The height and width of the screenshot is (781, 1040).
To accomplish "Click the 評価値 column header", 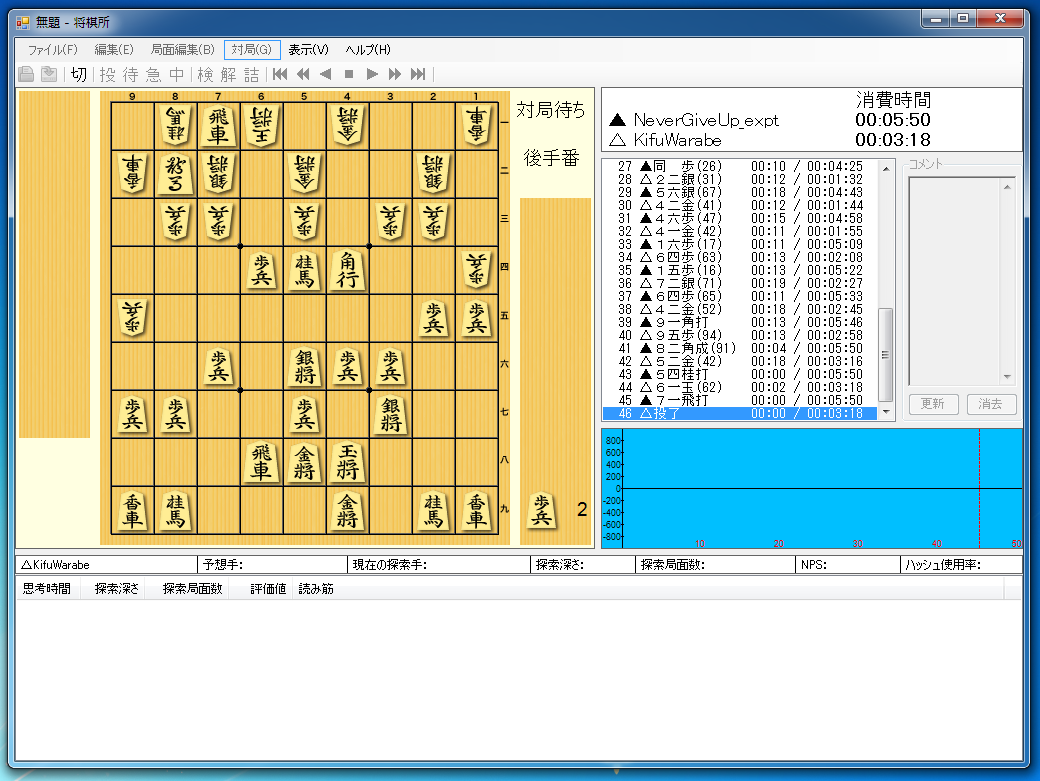I will (268, 589).
